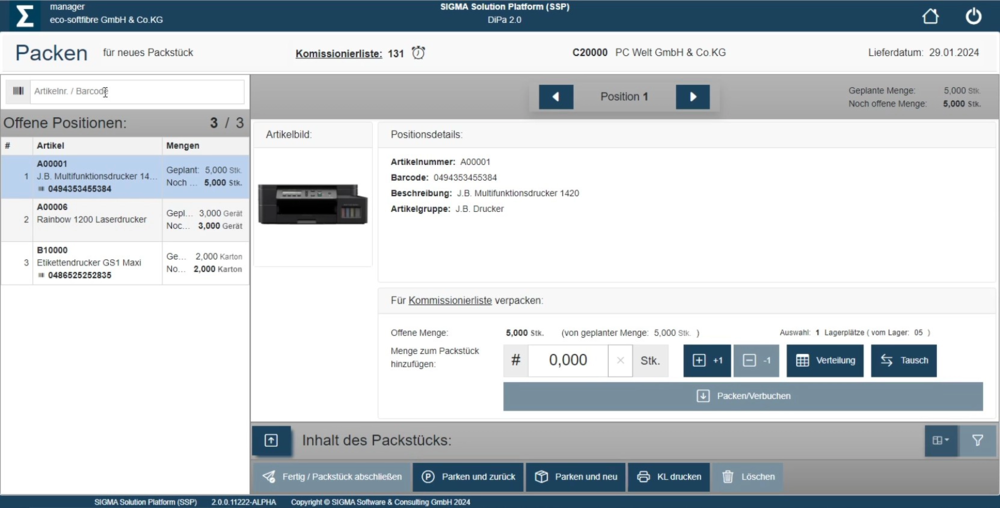1000x508 pixels.
Task: Click the barcode scanner icon
Action: pos(18,92)
